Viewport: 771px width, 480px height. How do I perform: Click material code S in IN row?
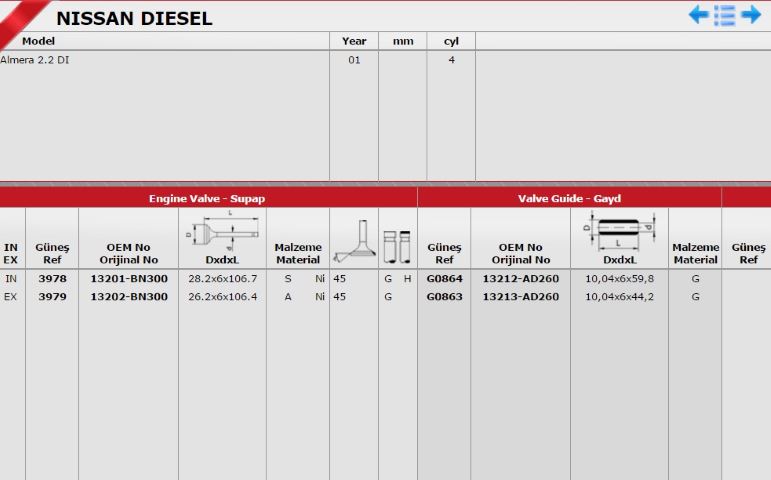tap(288, 278)
